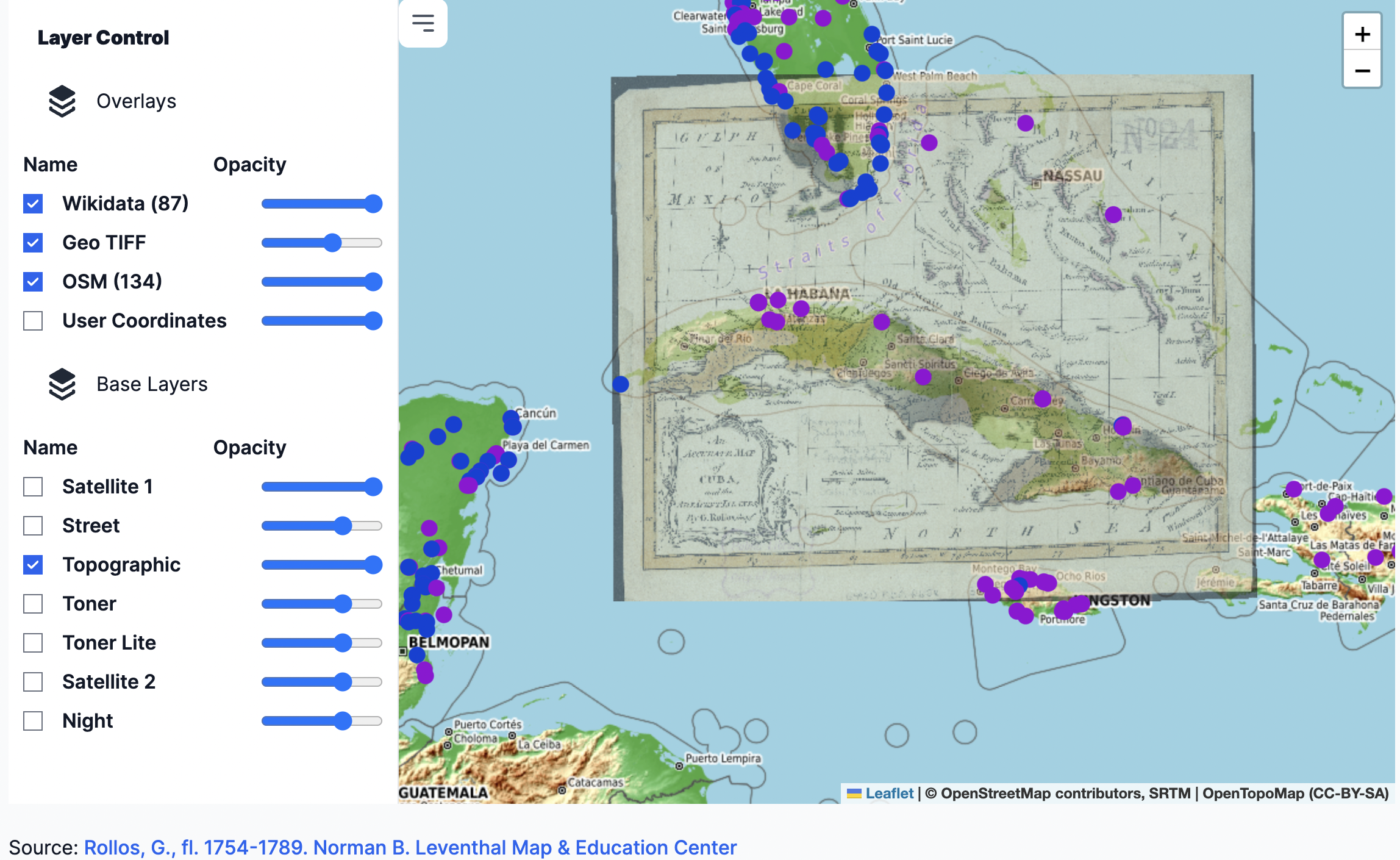Adjust the Toner opacity slider
The width and height of the screenshot is (1400, 860).
pyautogui.click(x=322, y=604)
